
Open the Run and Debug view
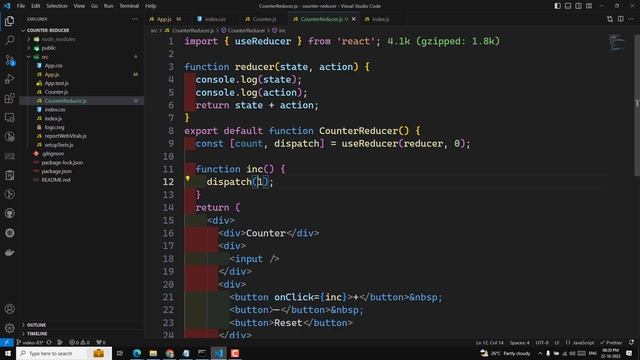(9, 79)
